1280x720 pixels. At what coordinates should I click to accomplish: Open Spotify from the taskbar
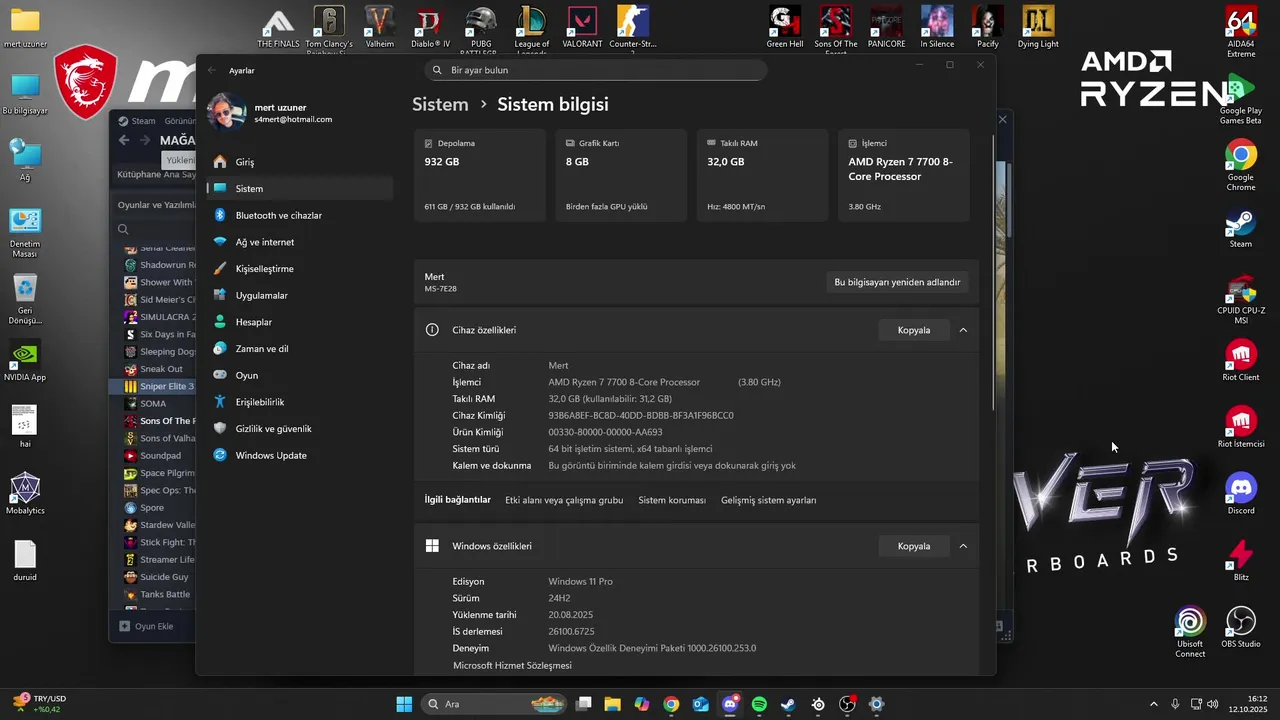[759, 704]
